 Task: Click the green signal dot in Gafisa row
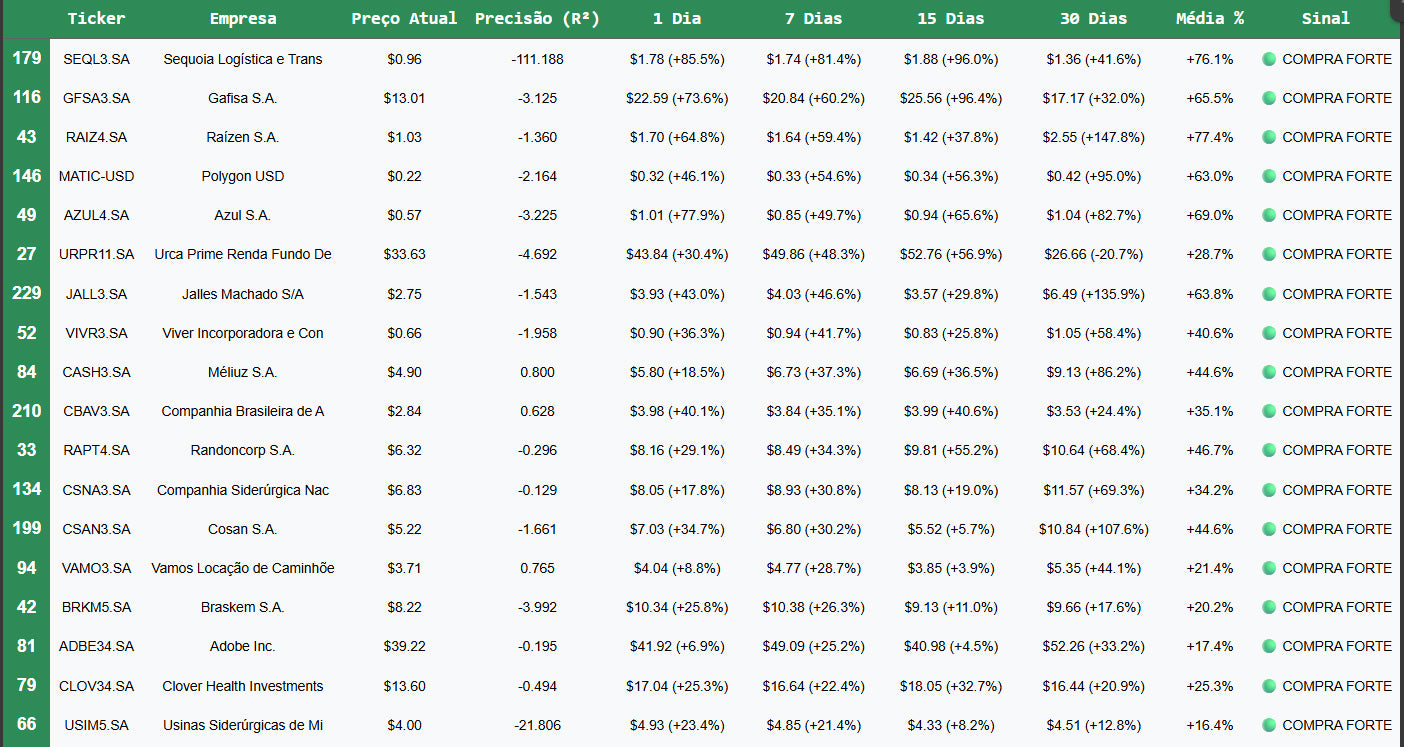pos(1269,98)
